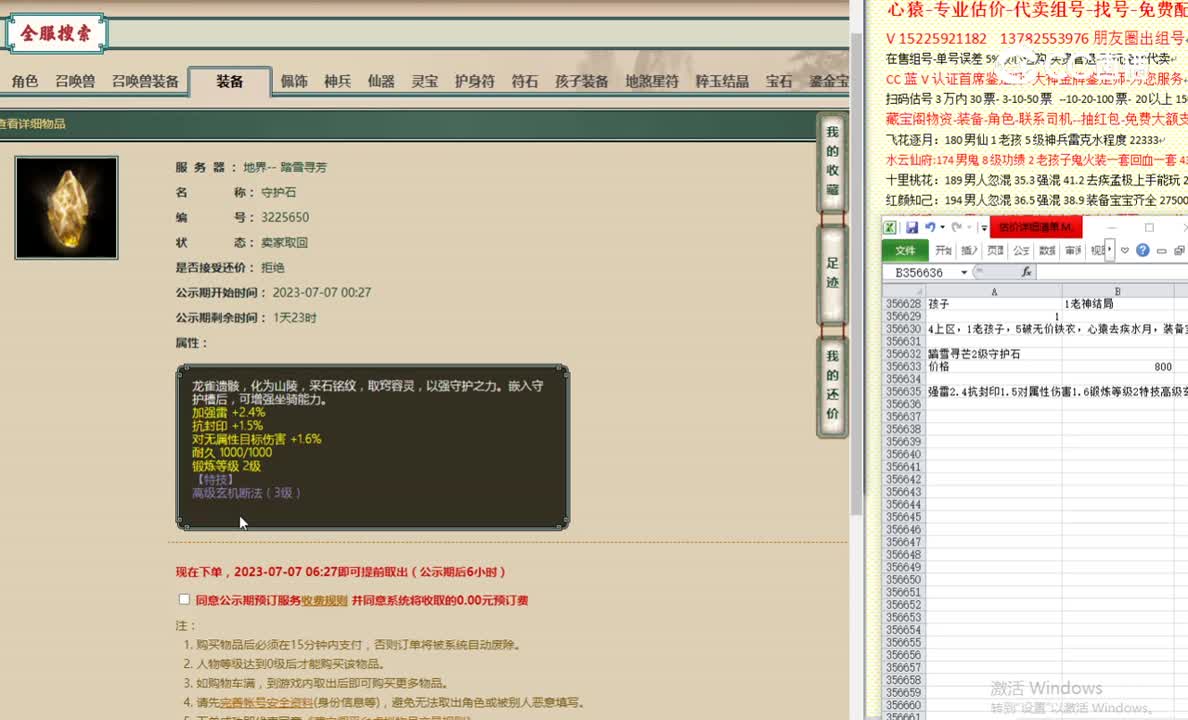The width and height of the screenshot is (1188, 720).
Task: Click cell with 价格 in Excel
Action: (x=994, y=367)
